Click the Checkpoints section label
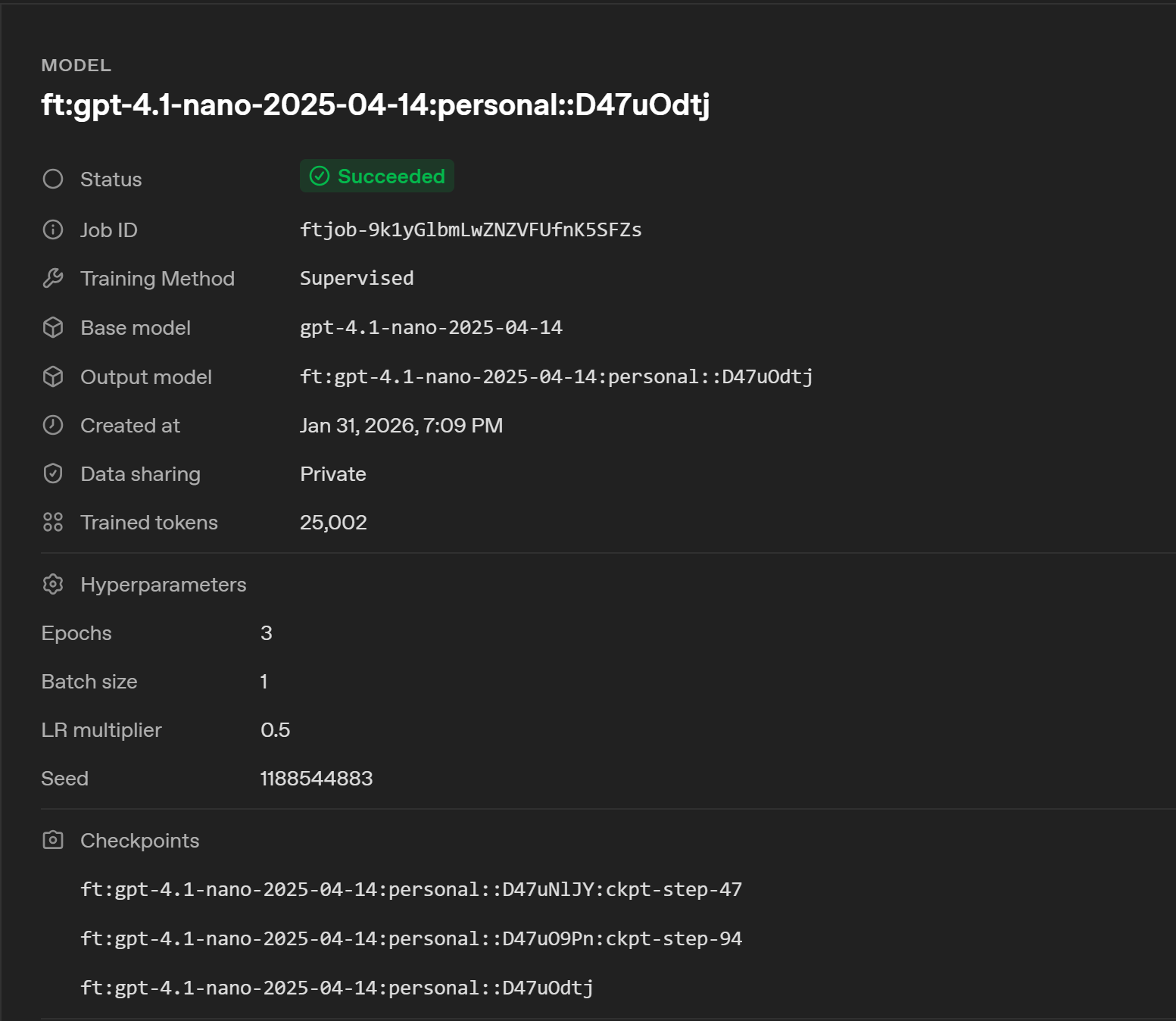The height and width of the screenshot is (1021, 1176). coord(140,841)
